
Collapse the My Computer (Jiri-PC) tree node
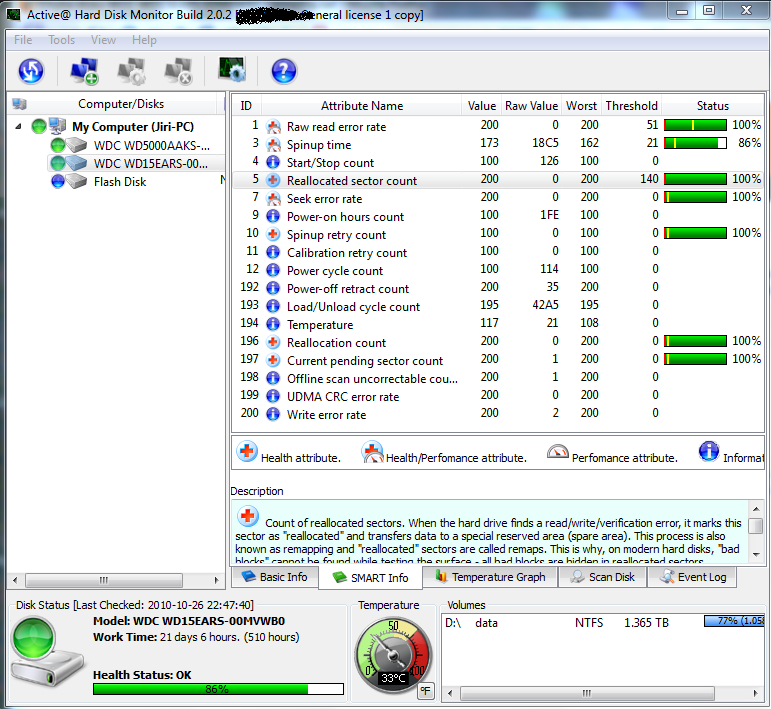18,127
